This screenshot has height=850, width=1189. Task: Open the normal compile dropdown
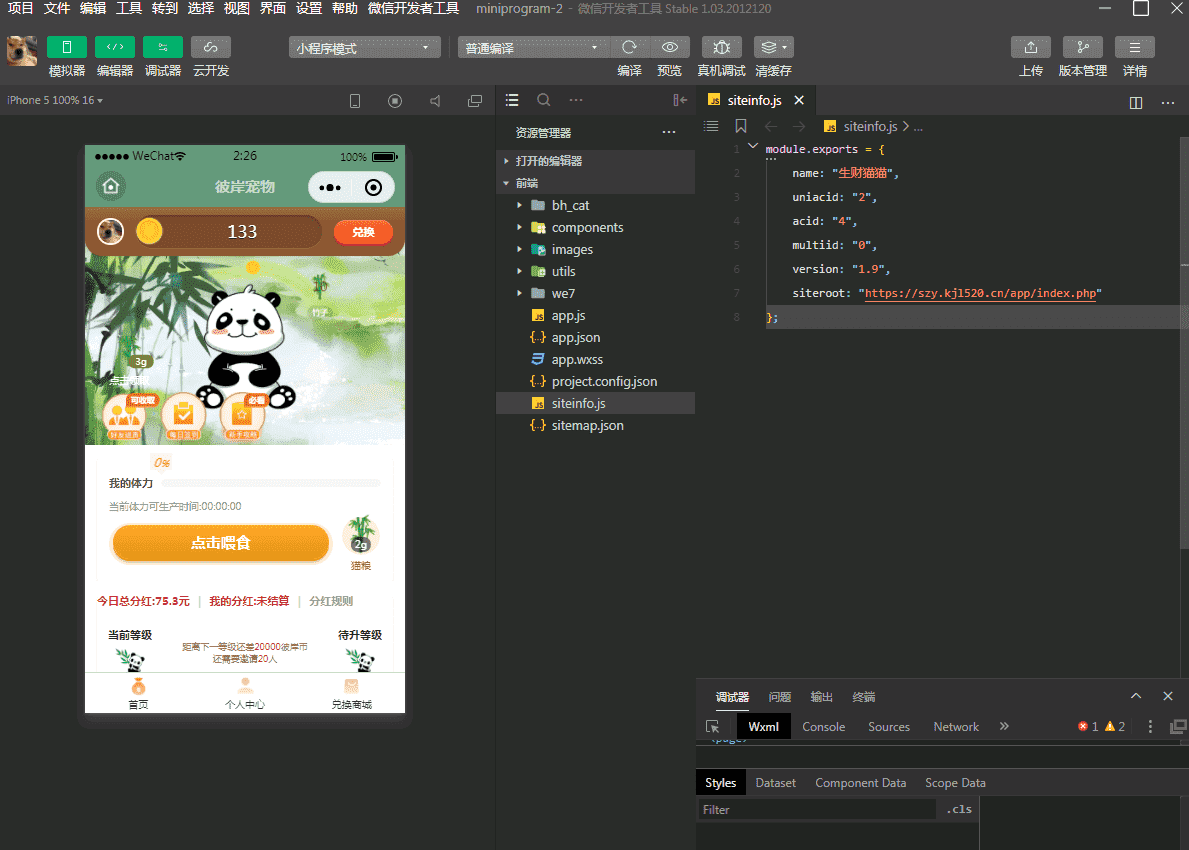534,47
